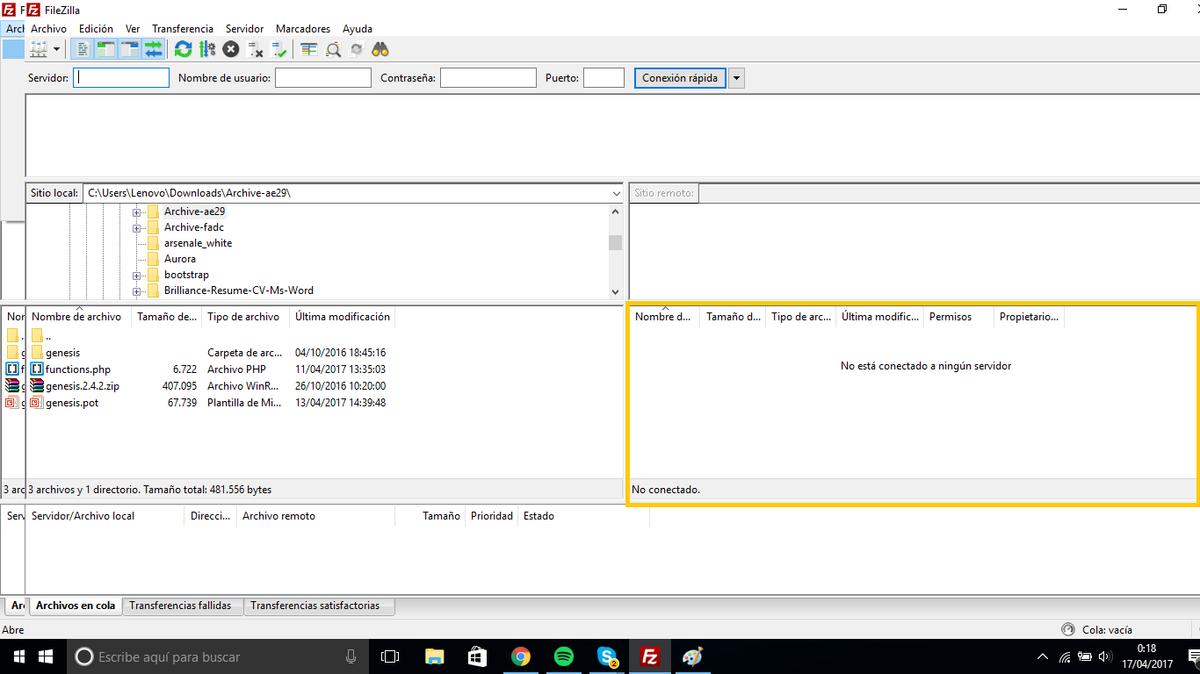The image size is (1200, 674).
Task: Open the Marcadores menu
Action: (x=303, y=29)
